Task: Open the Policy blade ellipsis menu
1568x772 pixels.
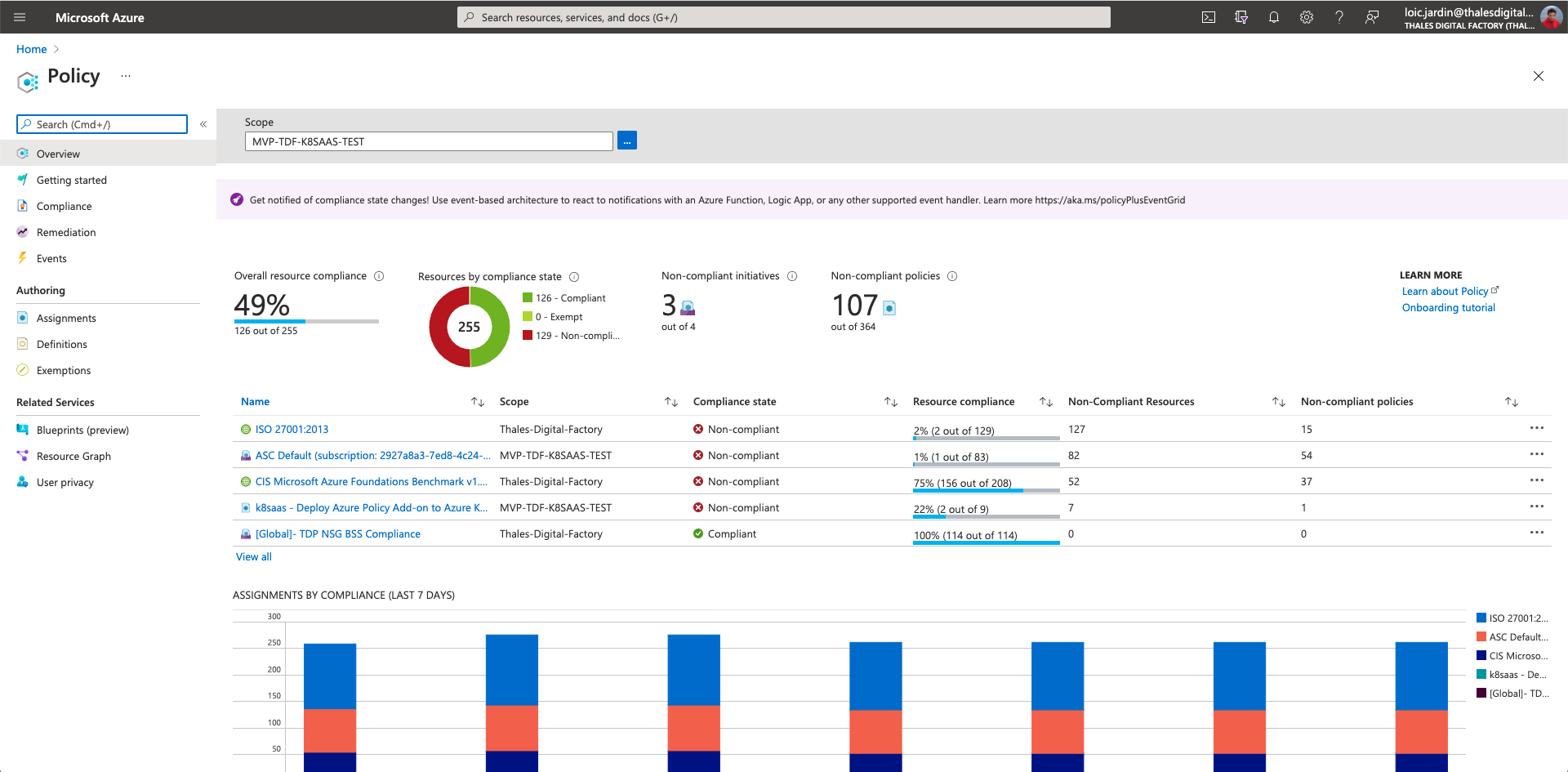Action: [x=126, y=76]
